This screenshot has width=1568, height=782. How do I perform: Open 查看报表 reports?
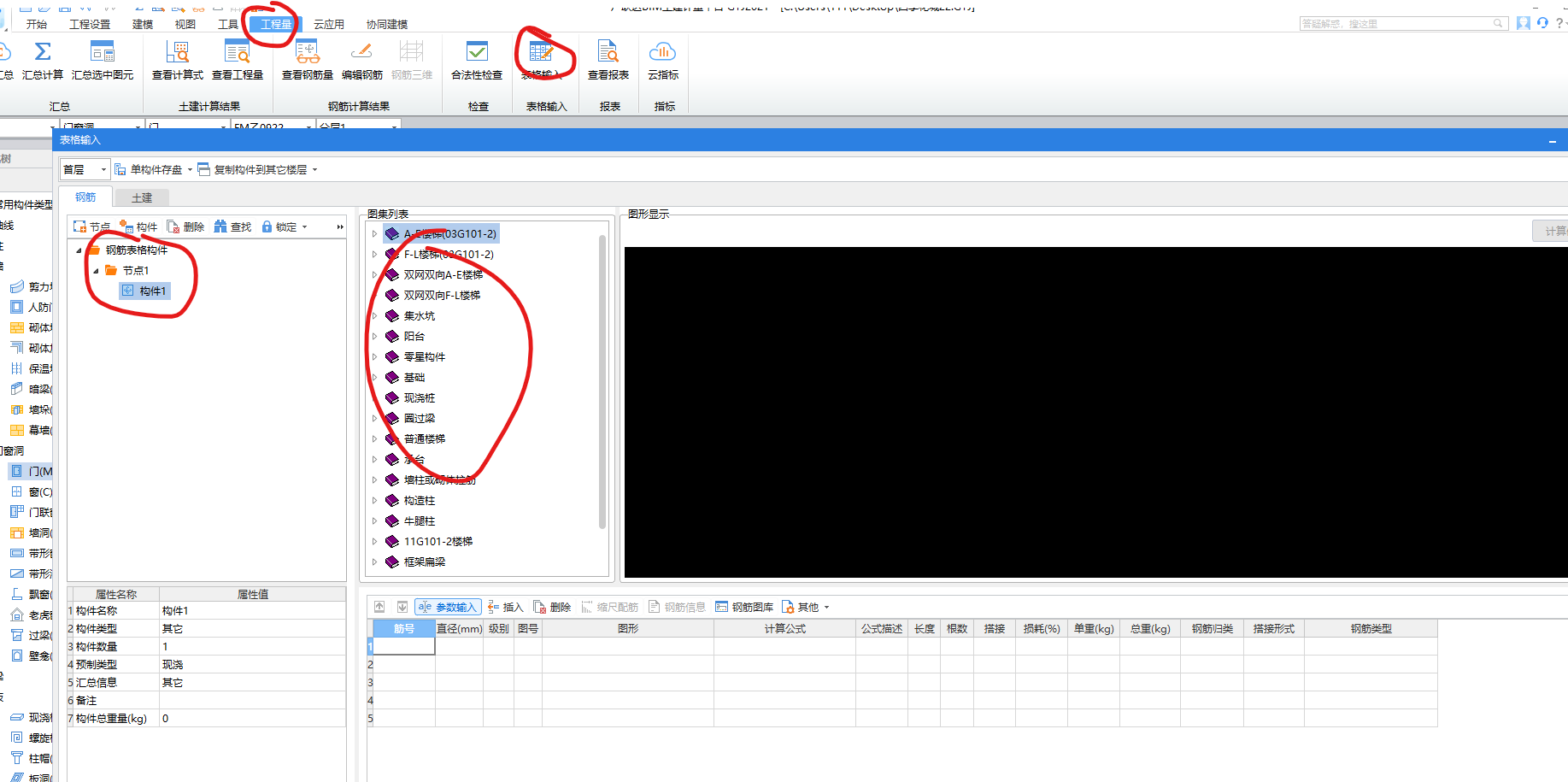[x=608, y=60]
